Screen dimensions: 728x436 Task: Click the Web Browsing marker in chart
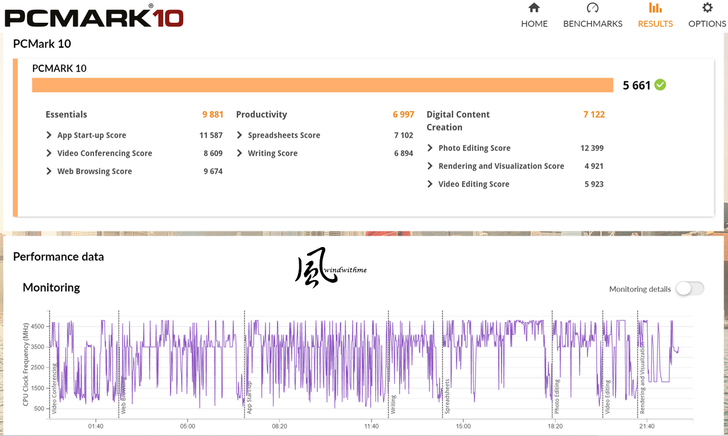click(x=124, y=396)
